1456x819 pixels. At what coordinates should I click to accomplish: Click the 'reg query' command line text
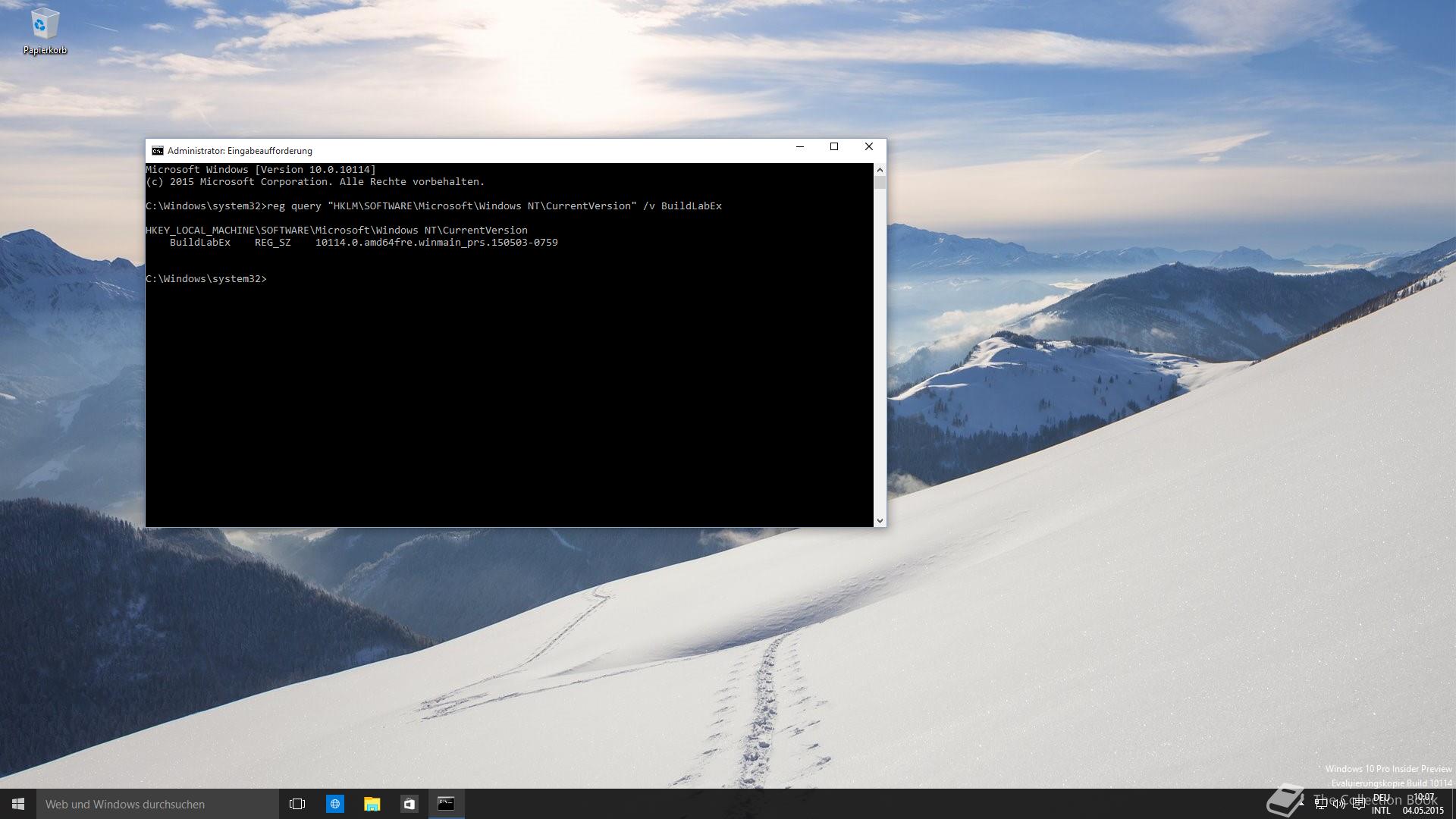pyautogui.click(x=494, y=206)
